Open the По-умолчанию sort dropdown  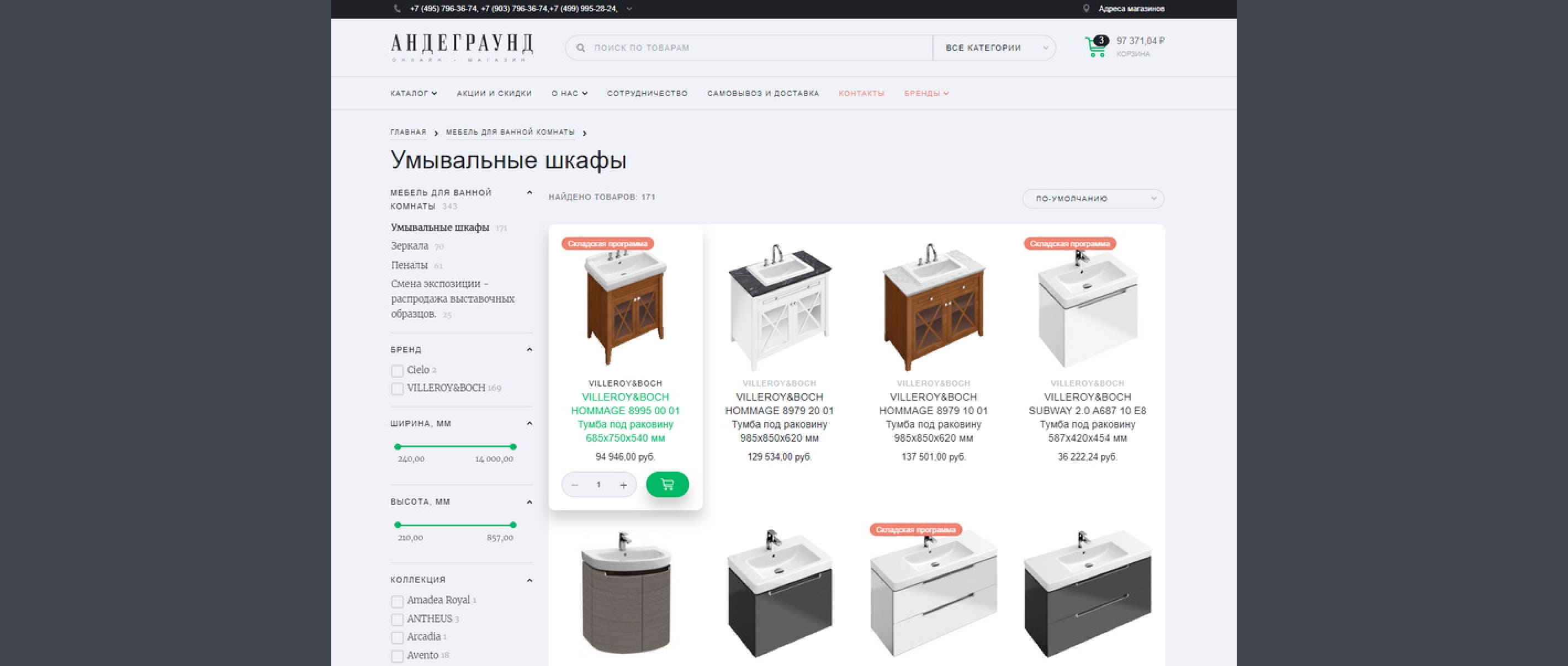(x=1093, y=198)
